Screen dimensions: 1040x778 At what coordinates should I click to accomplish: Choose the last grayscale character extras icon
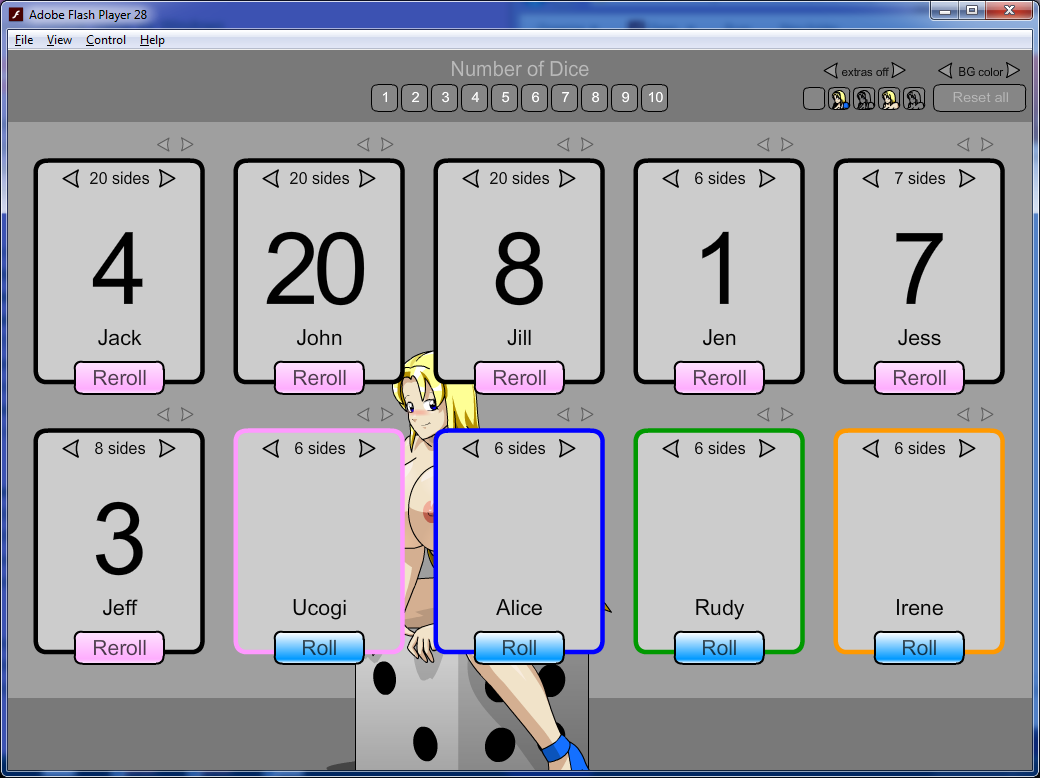click(x=915, y=98)
